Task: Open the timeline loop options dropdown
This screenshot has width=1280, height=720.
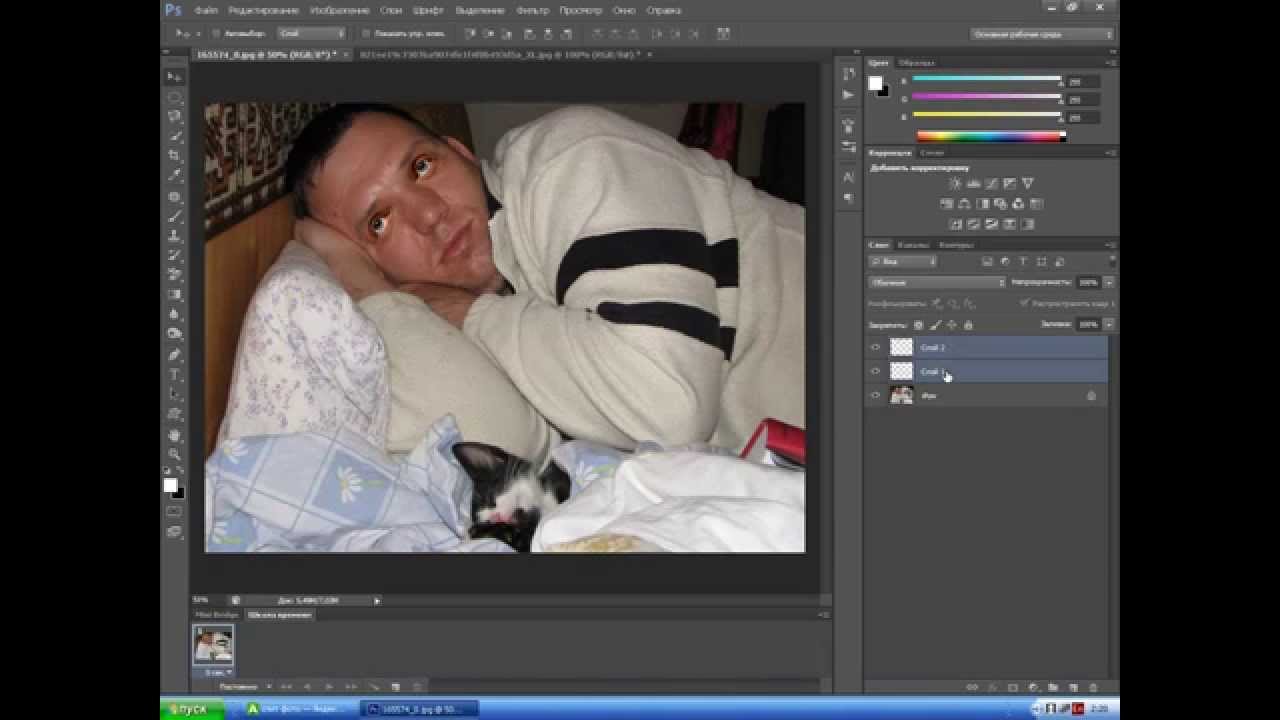Action: (243, 687)
